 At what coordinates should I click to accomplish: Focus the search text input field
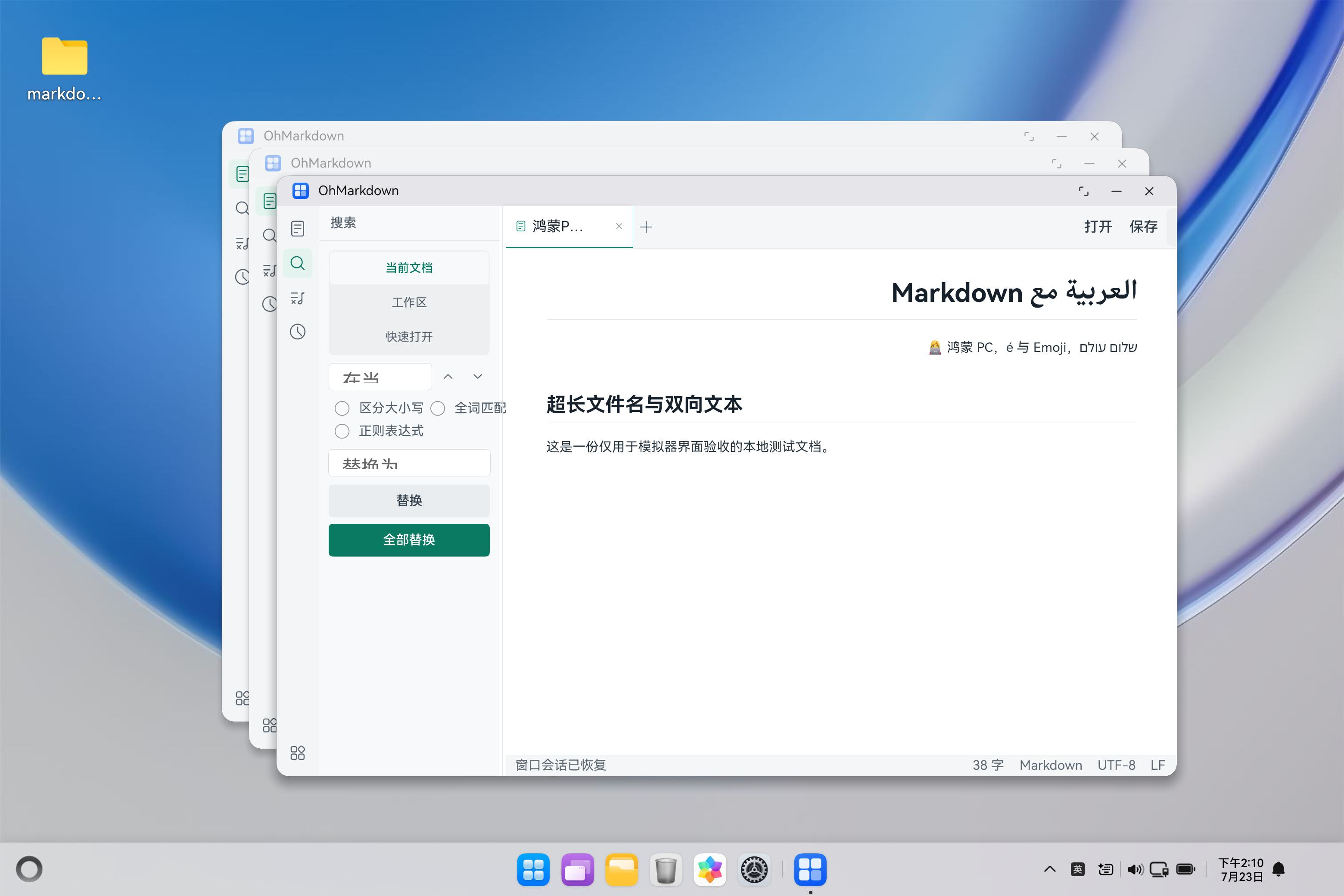coord(380,376)
